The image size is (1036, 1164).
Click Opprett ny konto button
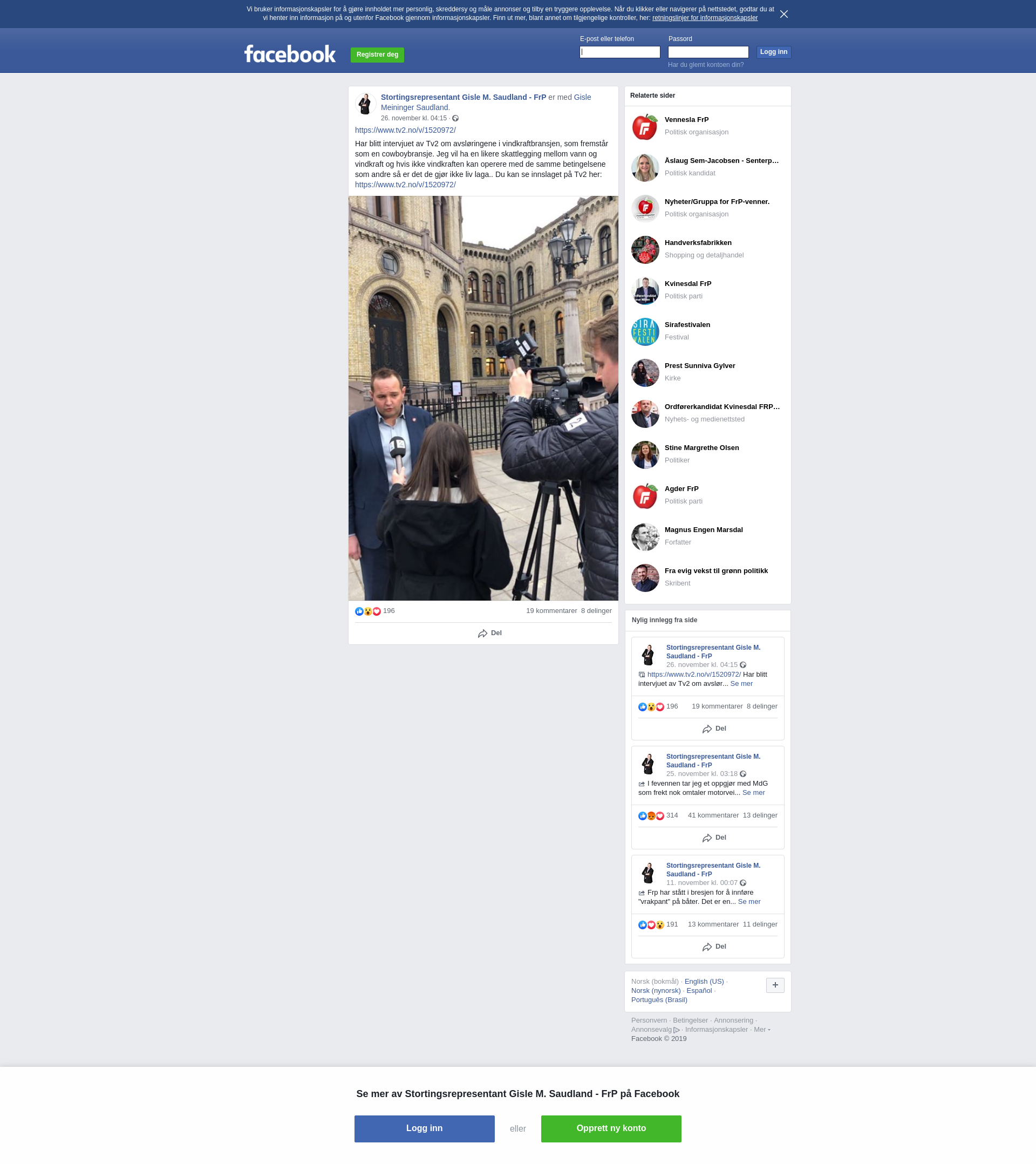[611, 1128]
